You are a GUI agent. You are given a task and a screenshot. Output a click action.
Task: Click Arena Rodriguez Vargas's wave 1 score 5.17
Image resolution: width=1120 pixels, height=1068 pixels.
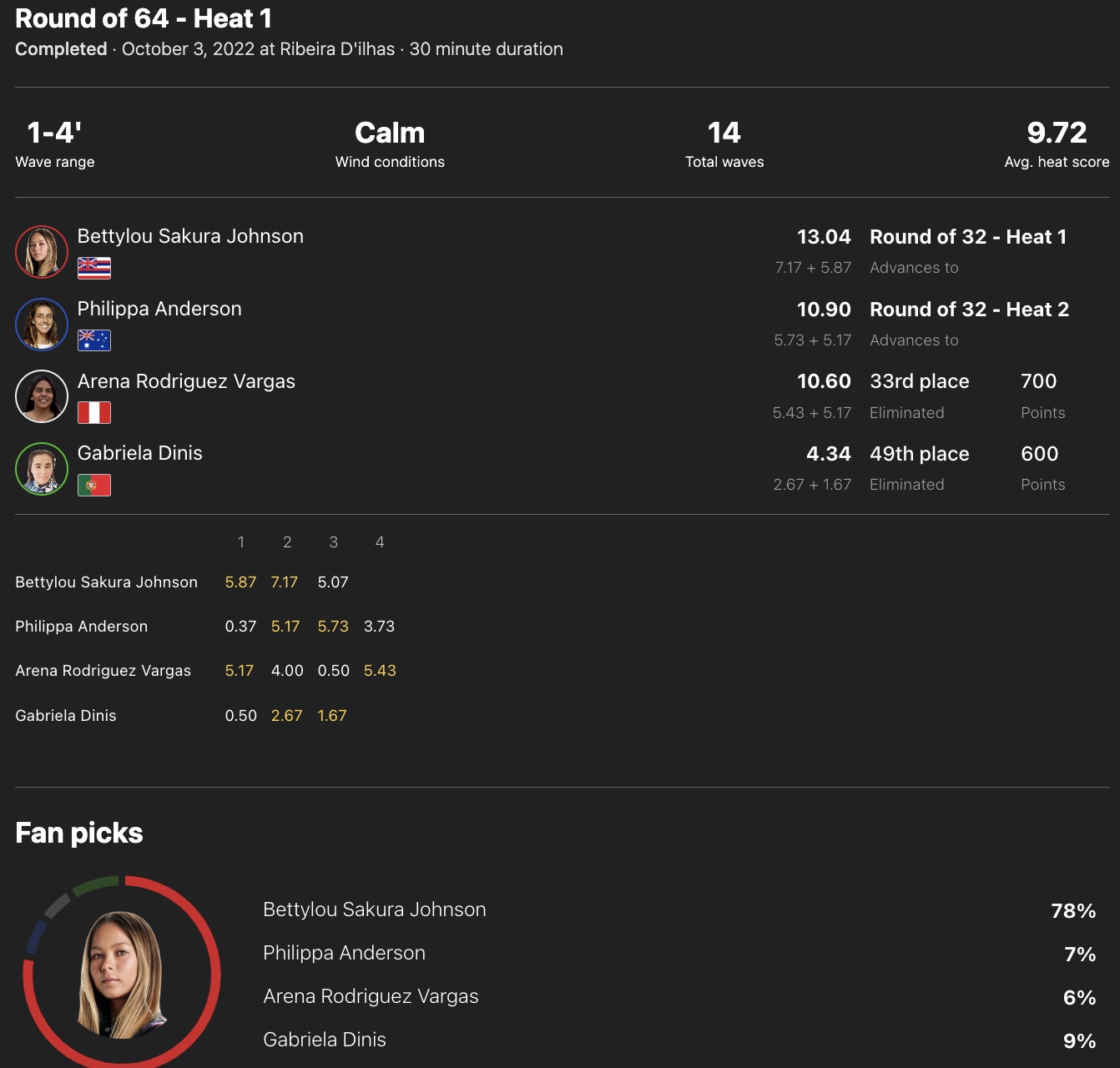[x=240, y=671]
